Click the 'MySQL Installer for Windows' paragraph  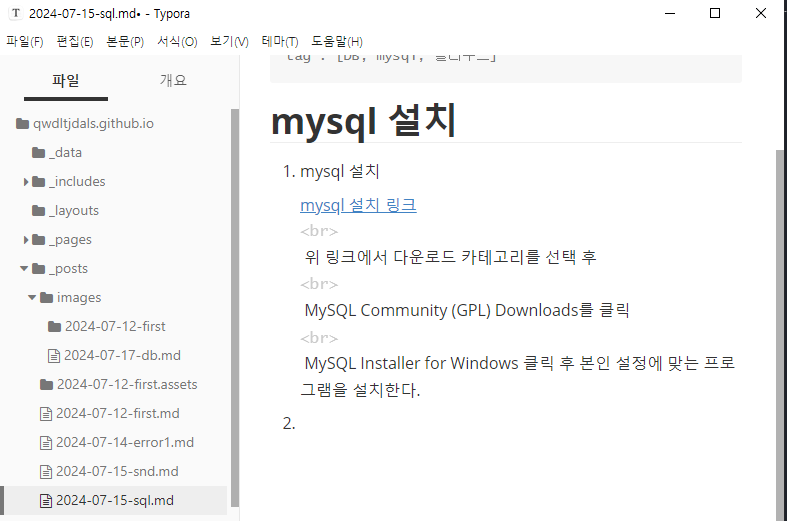tap(519, 376)
